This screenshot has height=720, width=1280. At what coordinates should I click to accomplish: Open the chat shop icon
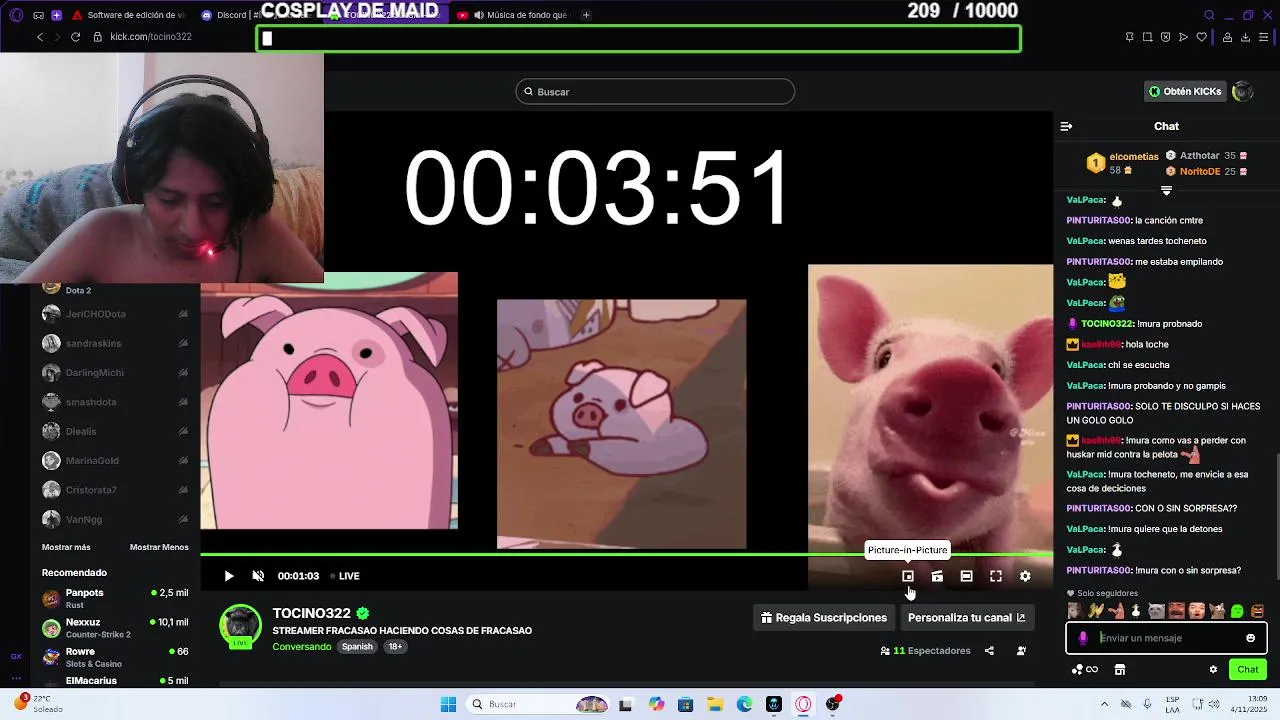tap(1120, 670)
